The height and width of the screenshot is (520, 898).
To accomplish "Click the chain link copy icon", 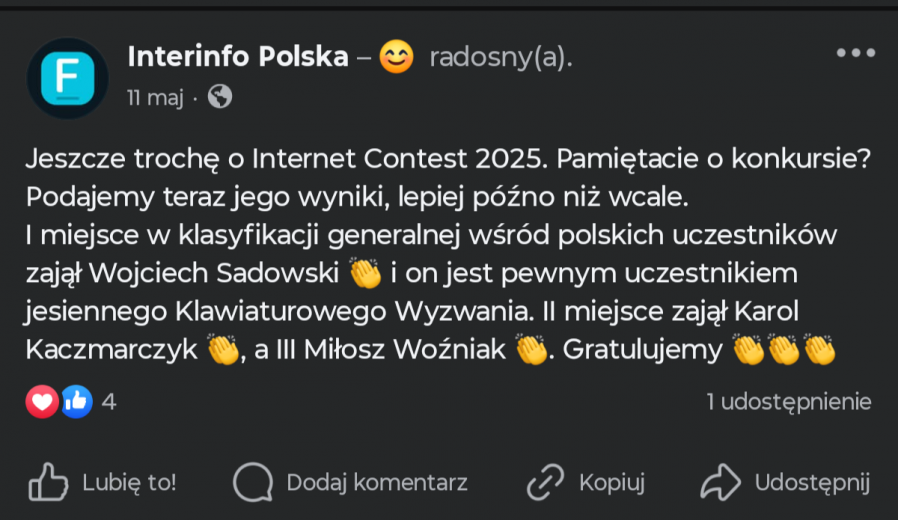I will click(545, 482).
